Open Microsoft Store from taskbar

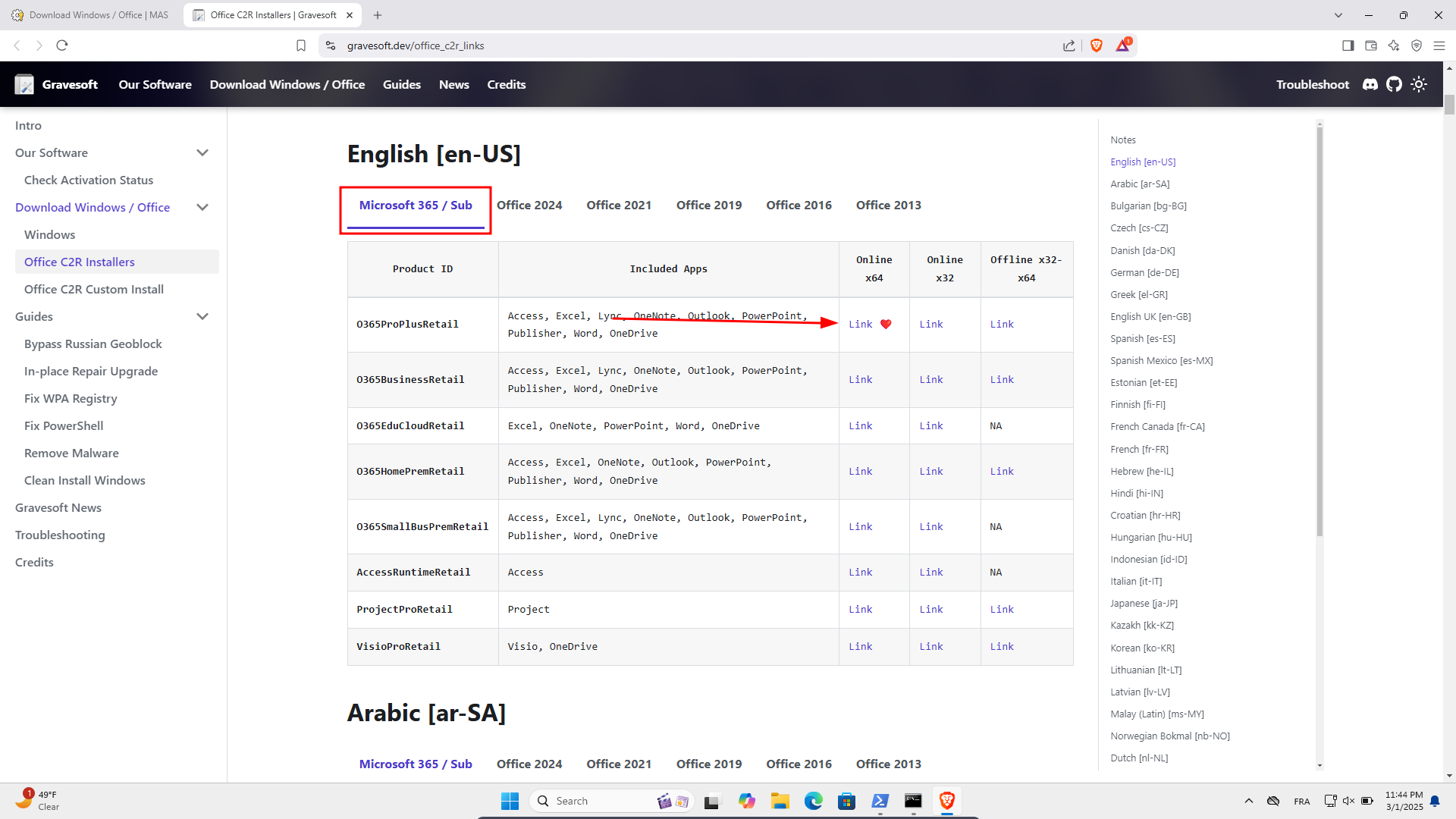pos(847,801)
